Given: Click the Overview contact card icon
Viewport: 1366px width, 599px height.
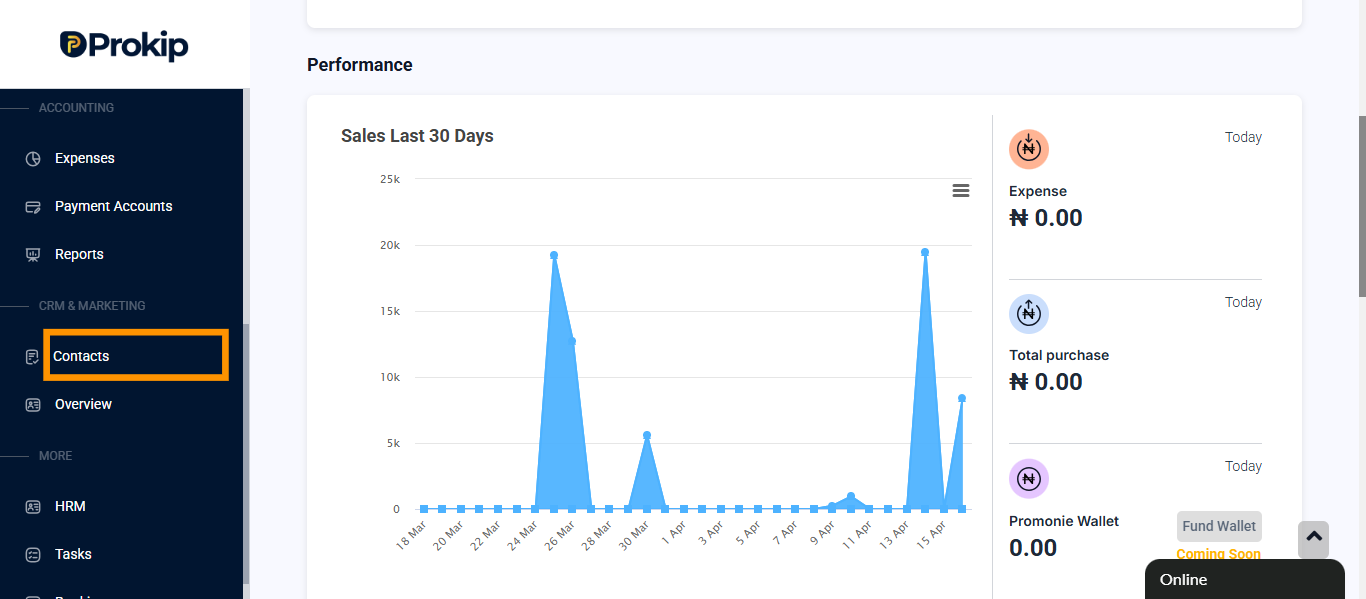Looking at the screenshot, I should 33,405.
